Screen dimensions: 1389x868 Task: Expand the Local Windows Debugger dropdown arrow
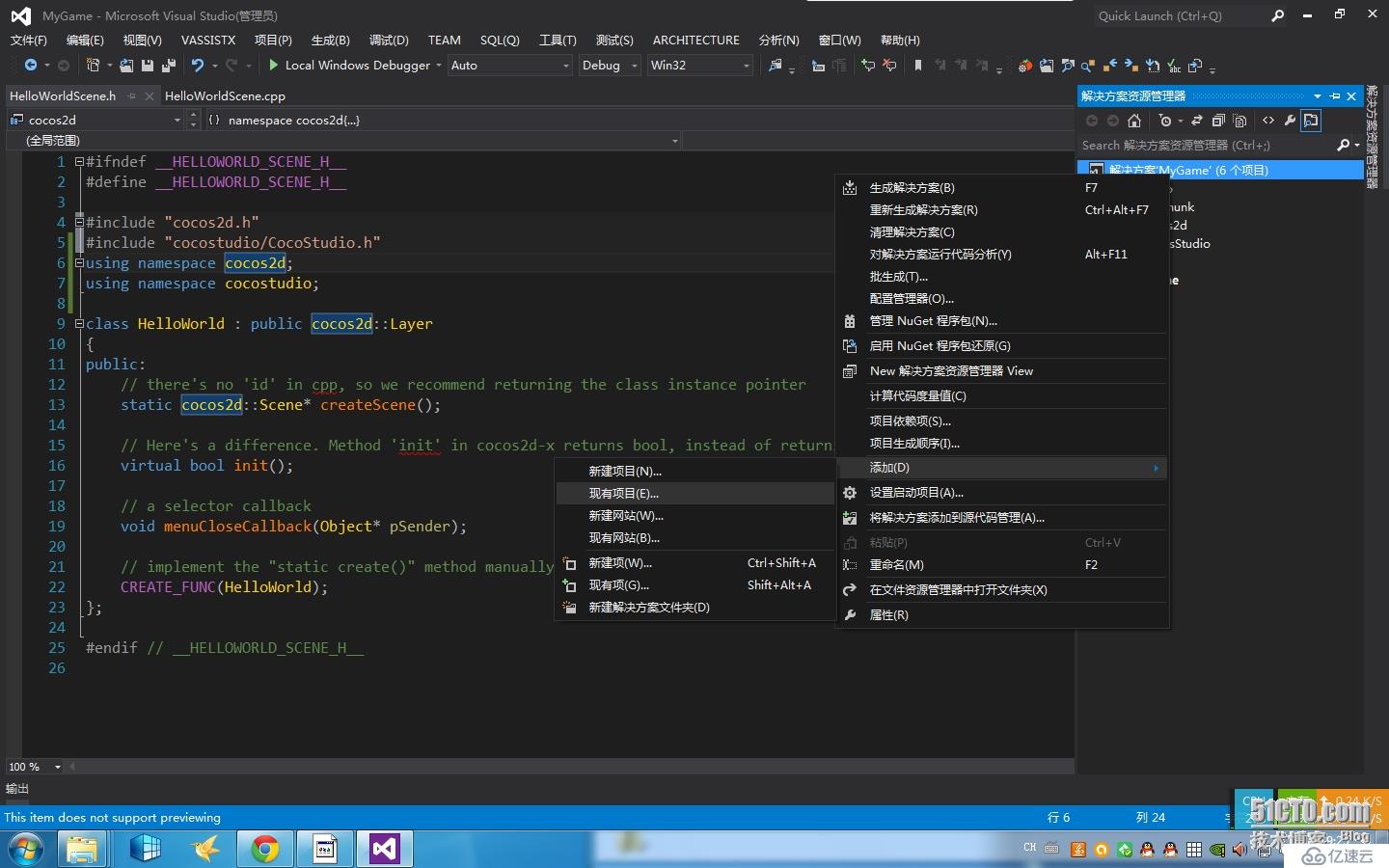click(439, 66)
